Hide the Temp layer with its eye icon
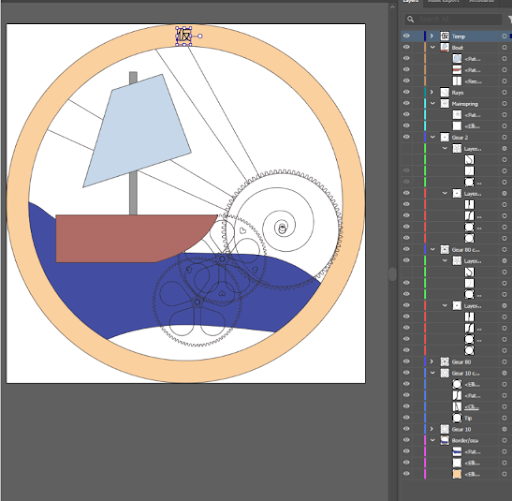Image resolution: width=512 pixels, height=501 pixels. (406, 36)
